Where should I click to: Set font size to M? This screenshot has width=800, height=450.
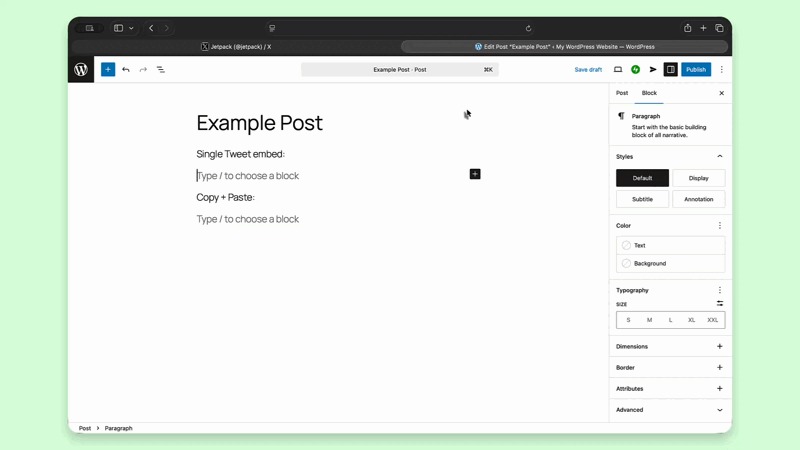(x=649, y=320)
